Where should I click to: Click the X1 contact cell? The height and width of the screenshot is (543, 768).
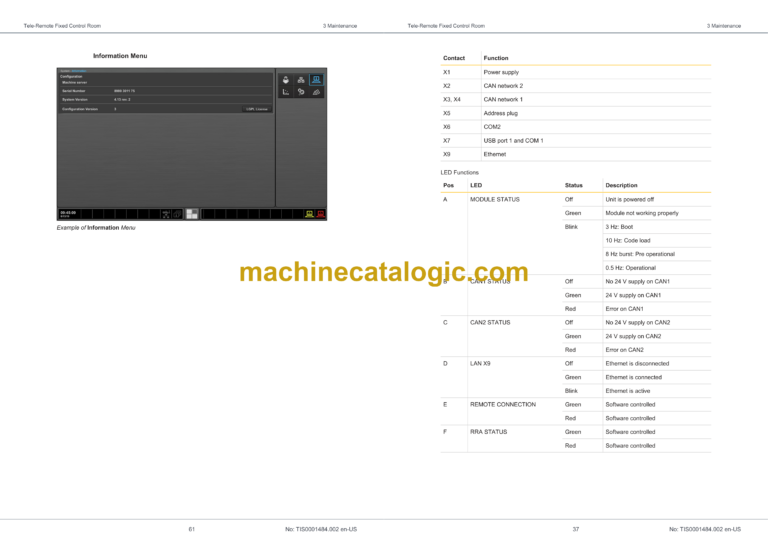point(447,72)
